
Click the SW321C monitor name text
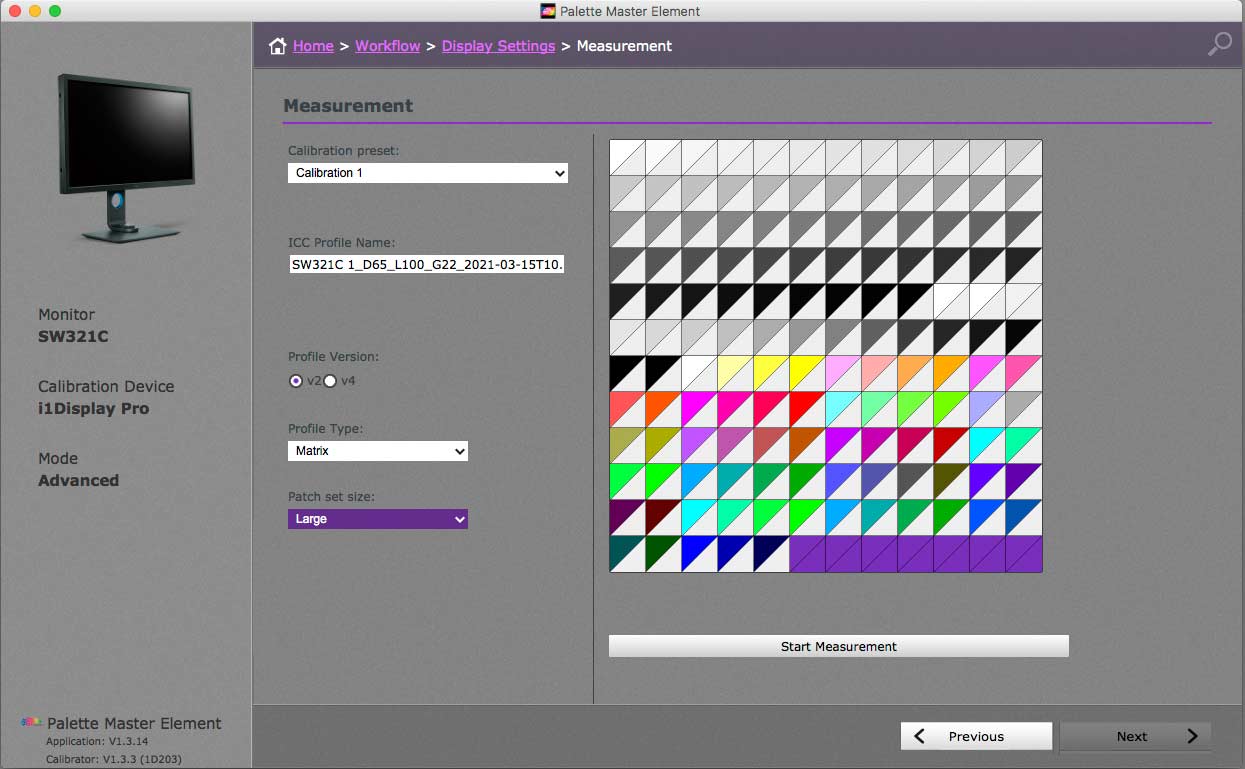click(x=73, y=337)
